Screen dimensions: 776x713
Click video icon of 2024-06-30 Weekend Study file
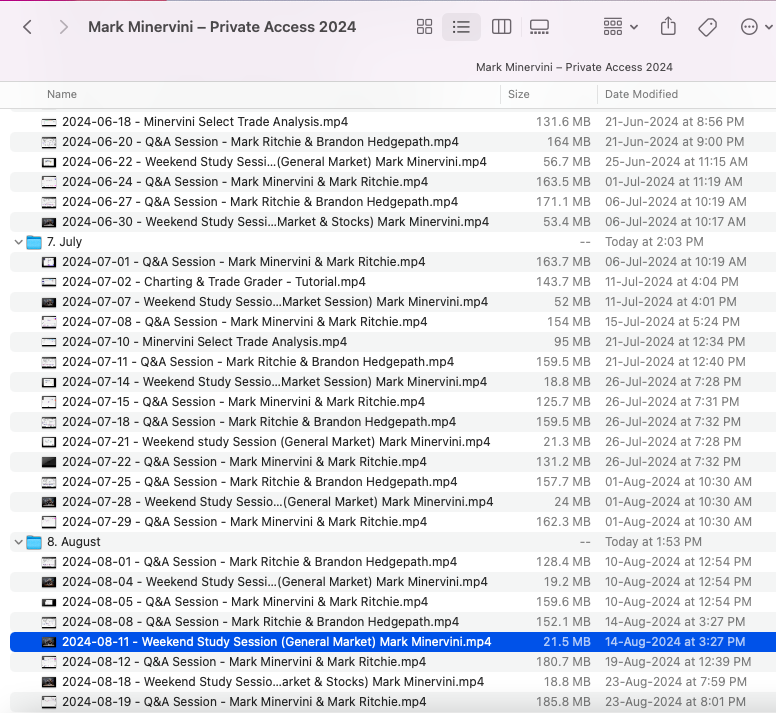click(x=48, y=222)
